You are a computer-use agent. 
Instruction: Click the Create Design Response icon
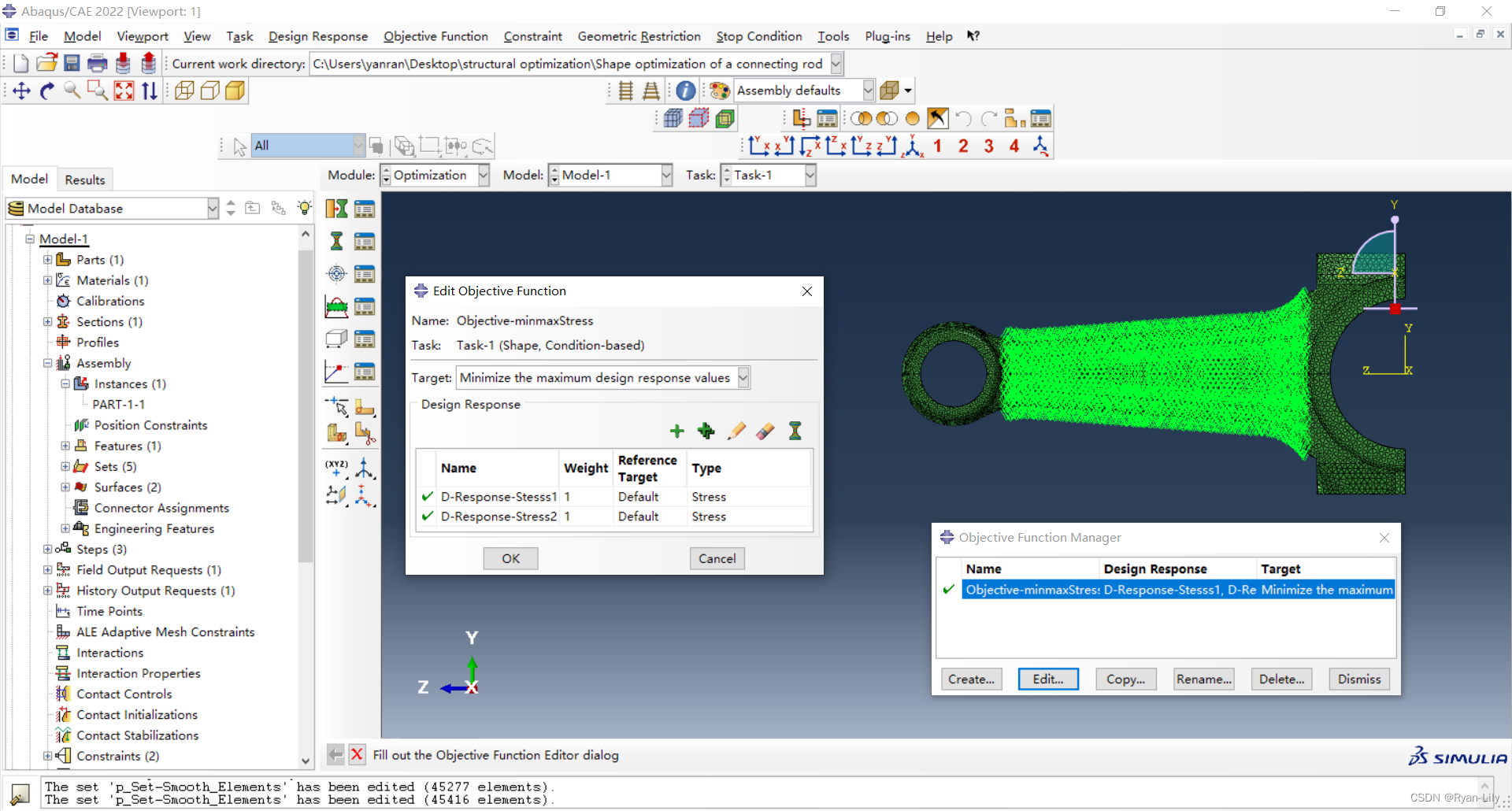pyautogui.click(x=336, y=241)
